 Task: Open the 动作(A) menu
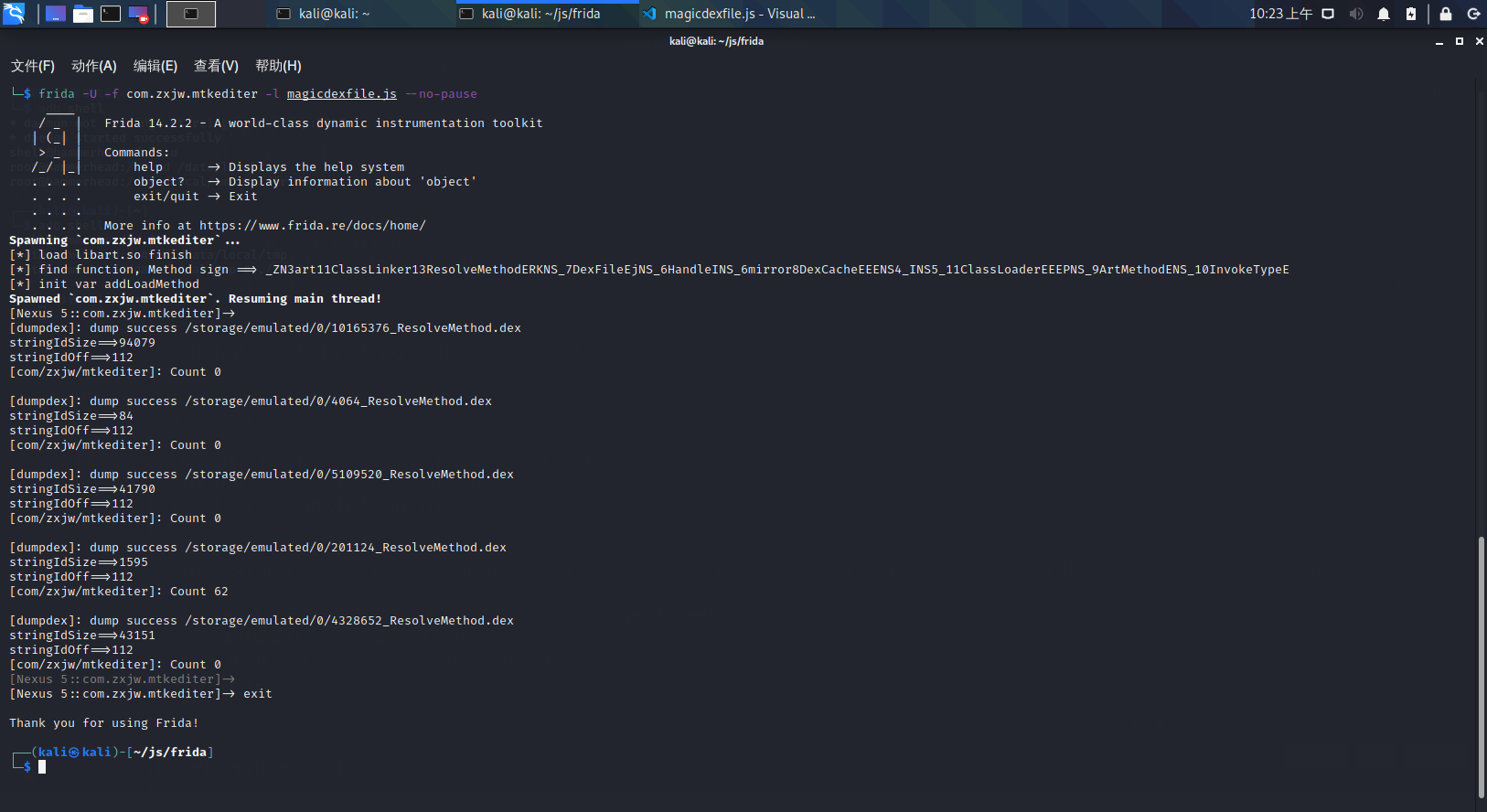click(x=94, y=66)
